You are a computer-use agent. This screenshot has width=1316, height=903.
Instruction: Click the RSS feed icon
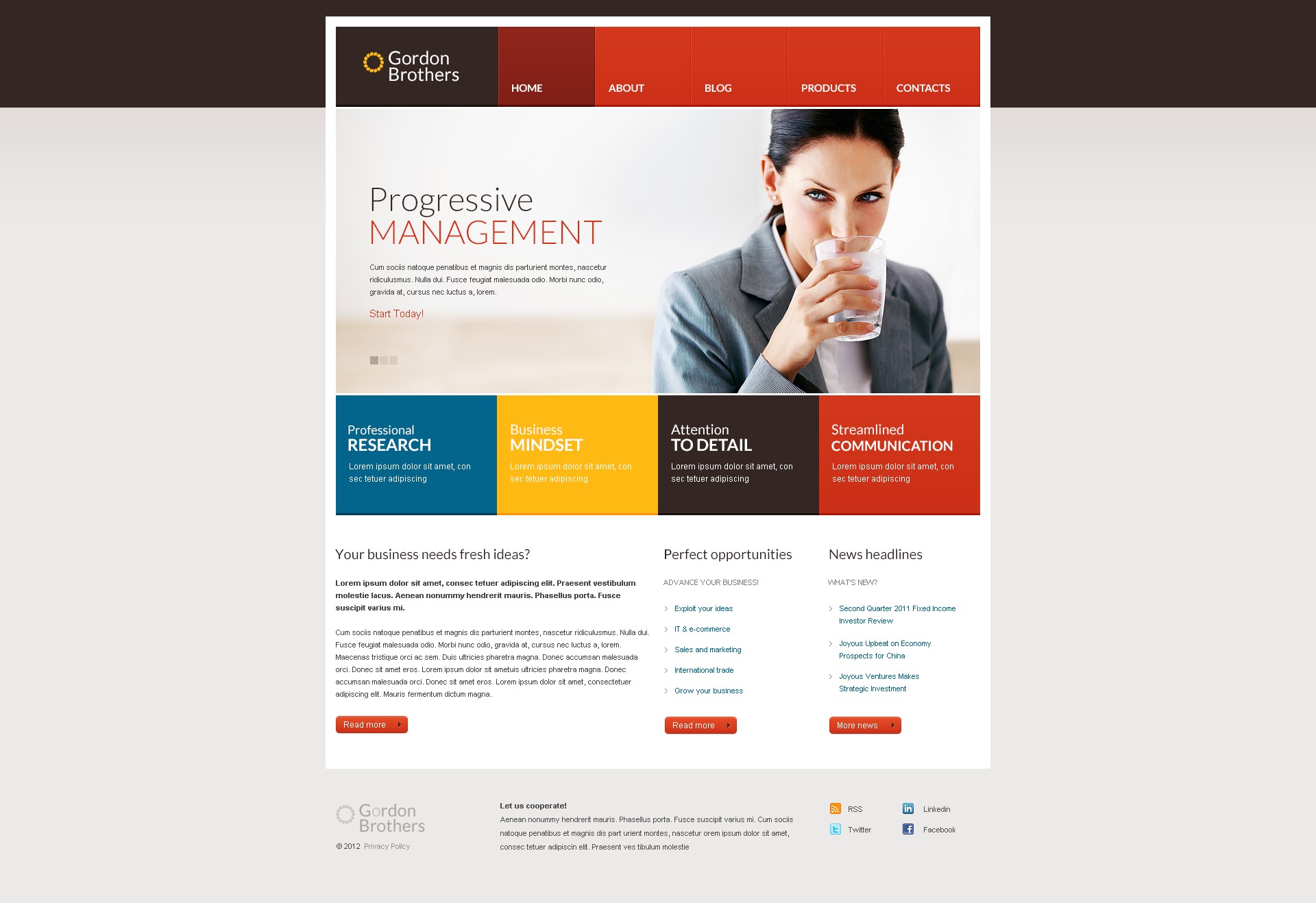click(833, 809)
